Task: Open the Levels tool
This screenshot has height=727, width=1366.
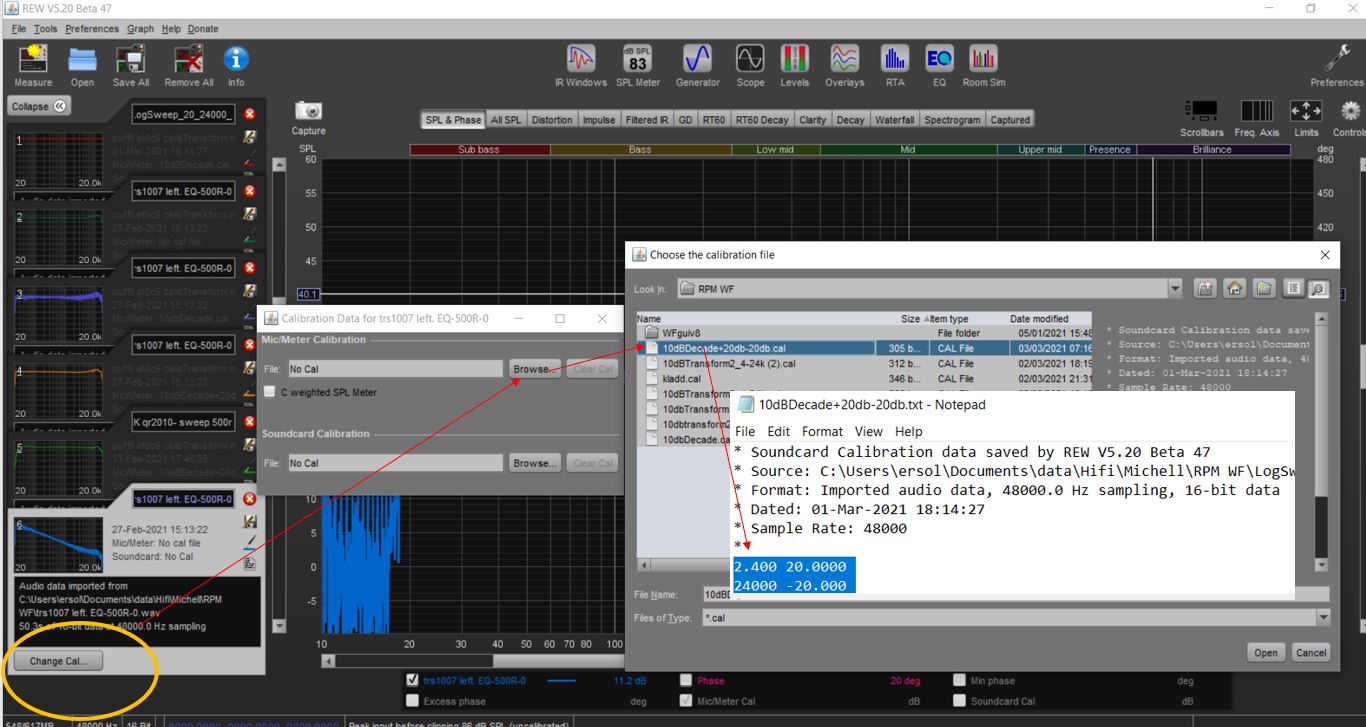Action: point(795,59)
